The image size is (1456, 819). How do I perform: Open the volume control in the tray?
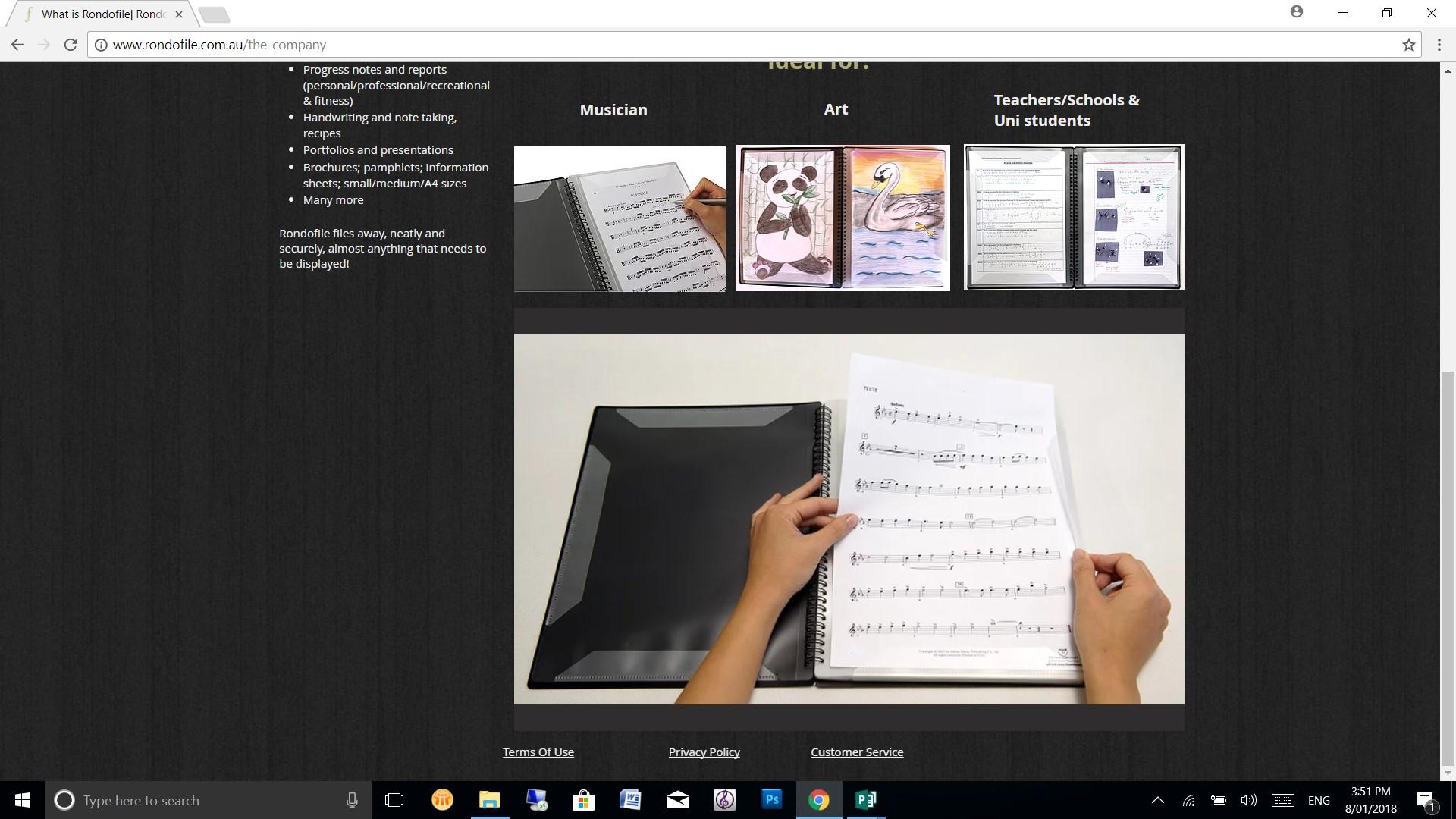(1247, 800)
